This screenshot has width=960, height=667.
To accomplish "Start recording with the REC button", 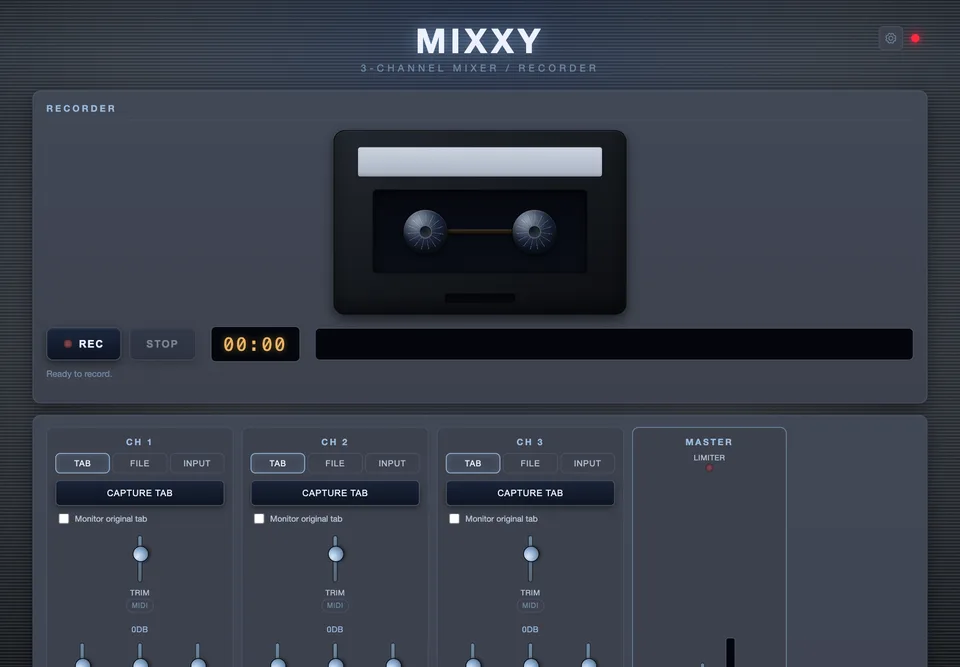I will [x=84, y=344].
